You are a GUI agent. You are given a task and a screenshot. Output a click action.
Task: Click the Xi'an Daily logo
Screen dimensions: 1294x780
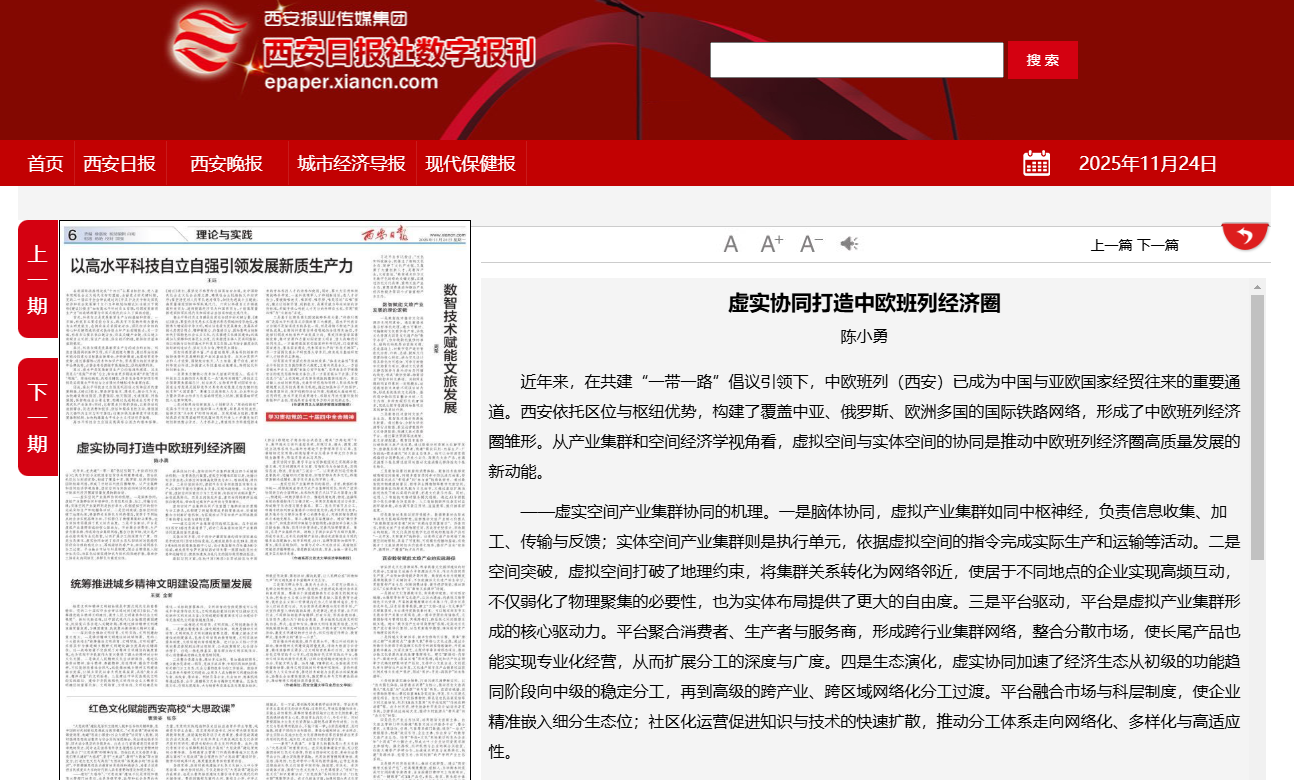pyautogui.click(x=353, y=52)
